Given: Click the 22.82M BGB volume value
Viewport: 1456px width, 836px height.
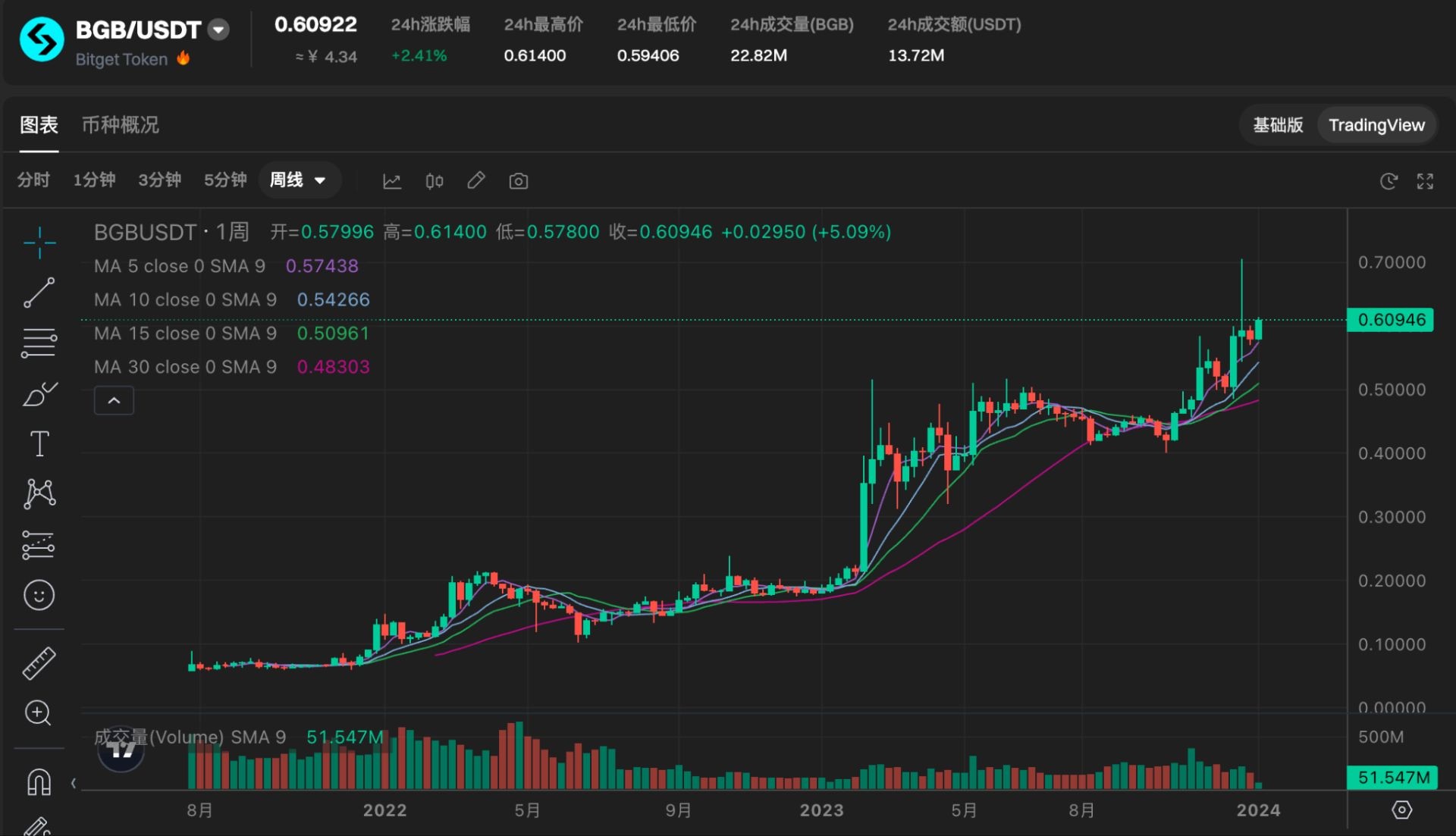Looking at the screenshot, I should point(758,55).
